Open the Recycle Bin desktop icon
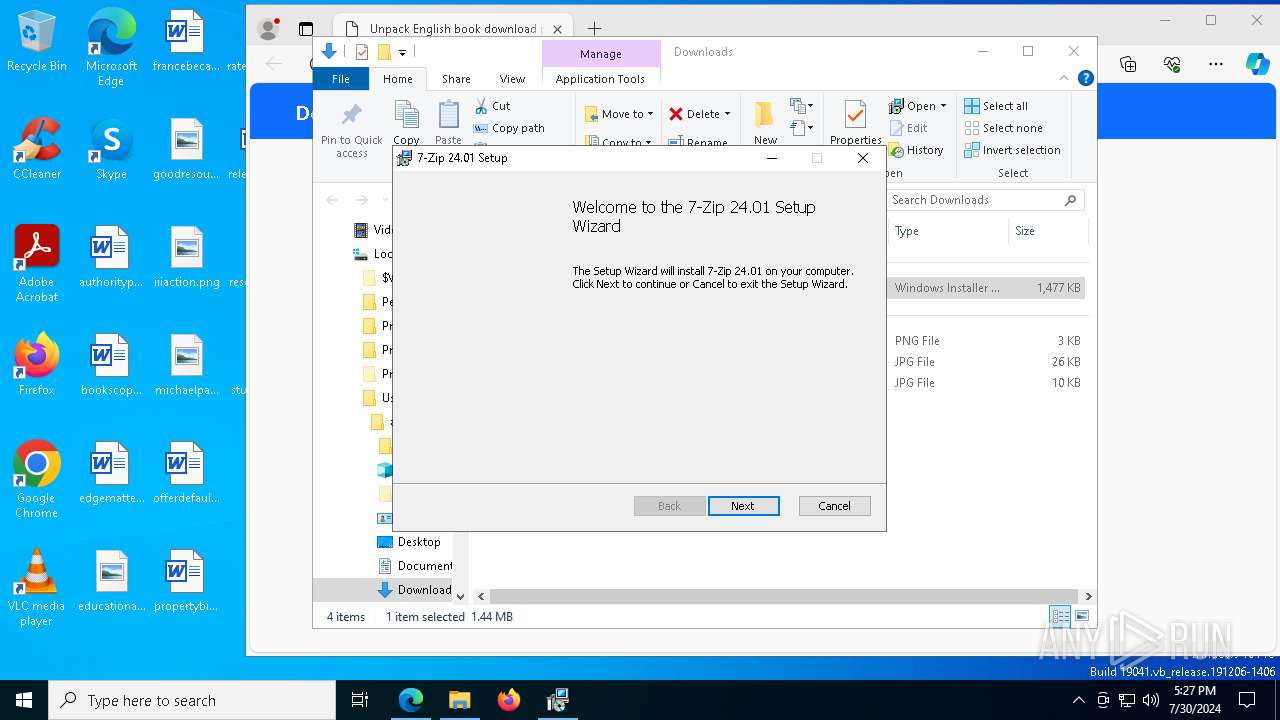The height and width of the screenshot is (720, 1280). [37, 42]
